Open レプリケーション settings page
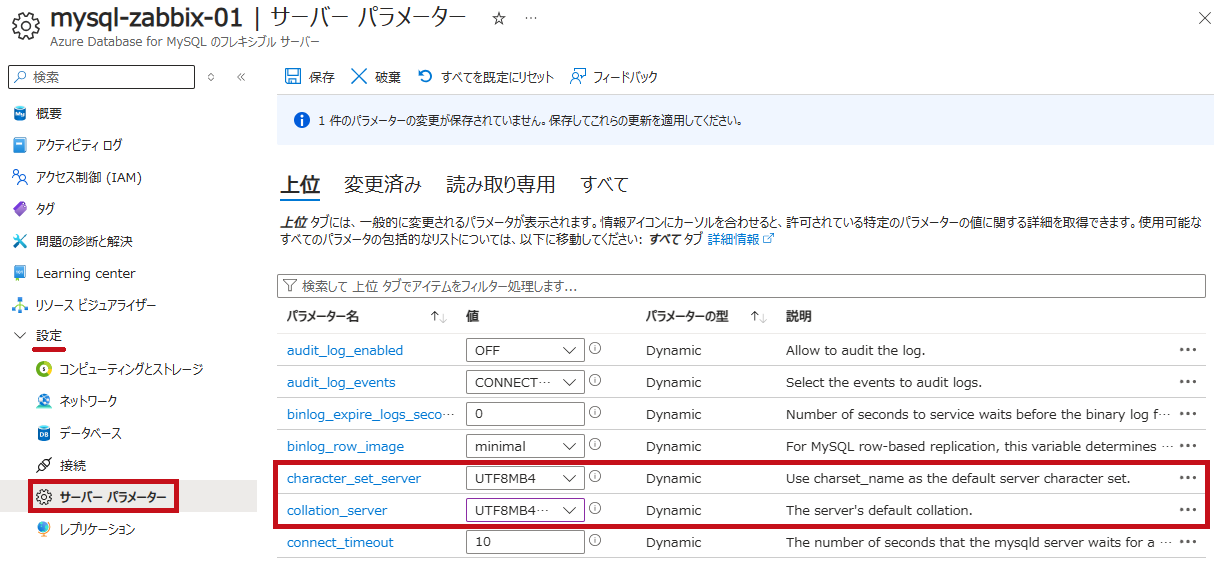Image resolution: width=1214 pixels, height=562 pixels. (x=97, y=529)
